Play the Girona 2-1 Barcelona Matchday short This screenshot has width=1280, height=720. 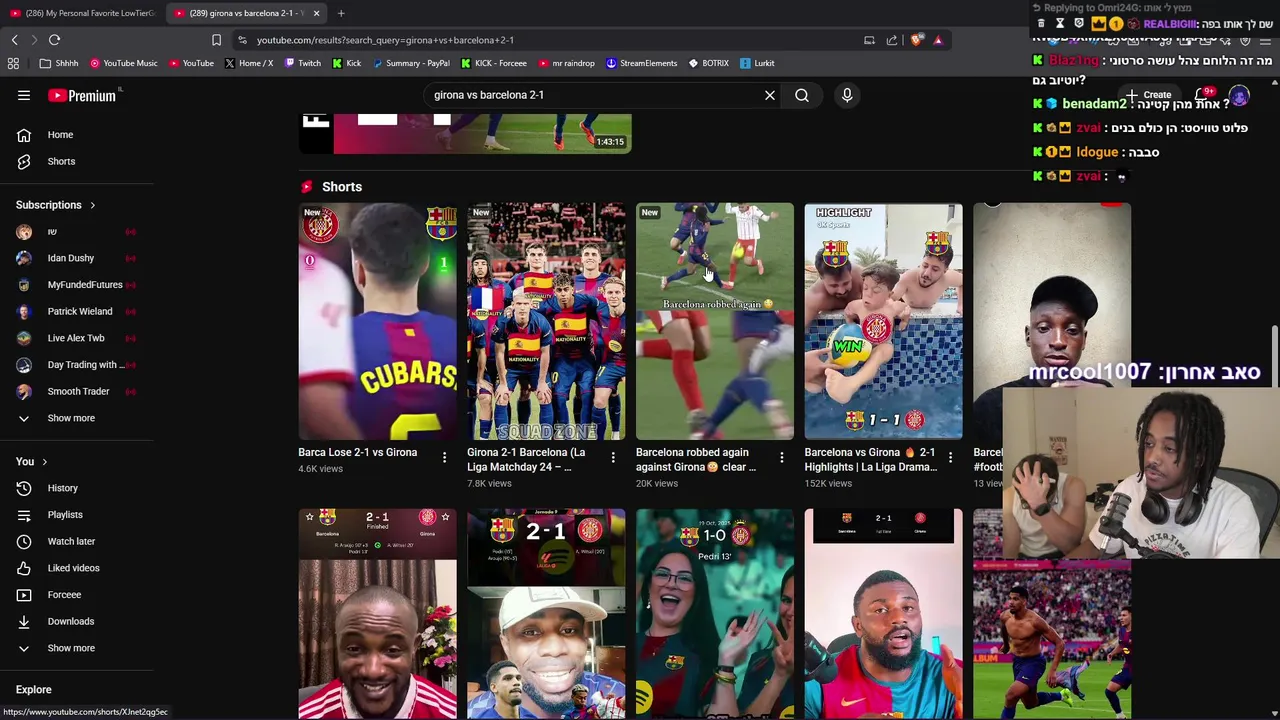546,321
